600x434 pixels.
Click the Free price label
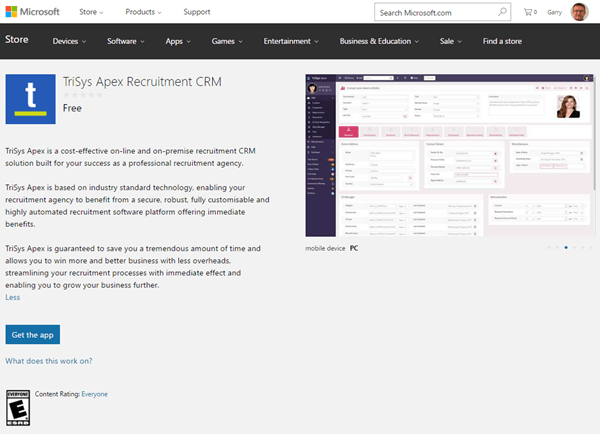coord(72,108)
